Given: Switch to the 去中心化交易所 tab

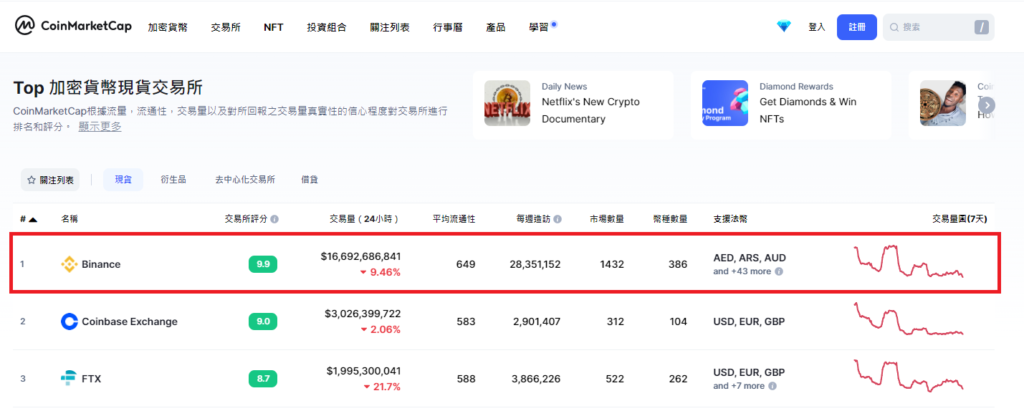Looking at the screenshot, I should (x=244, y=179).
